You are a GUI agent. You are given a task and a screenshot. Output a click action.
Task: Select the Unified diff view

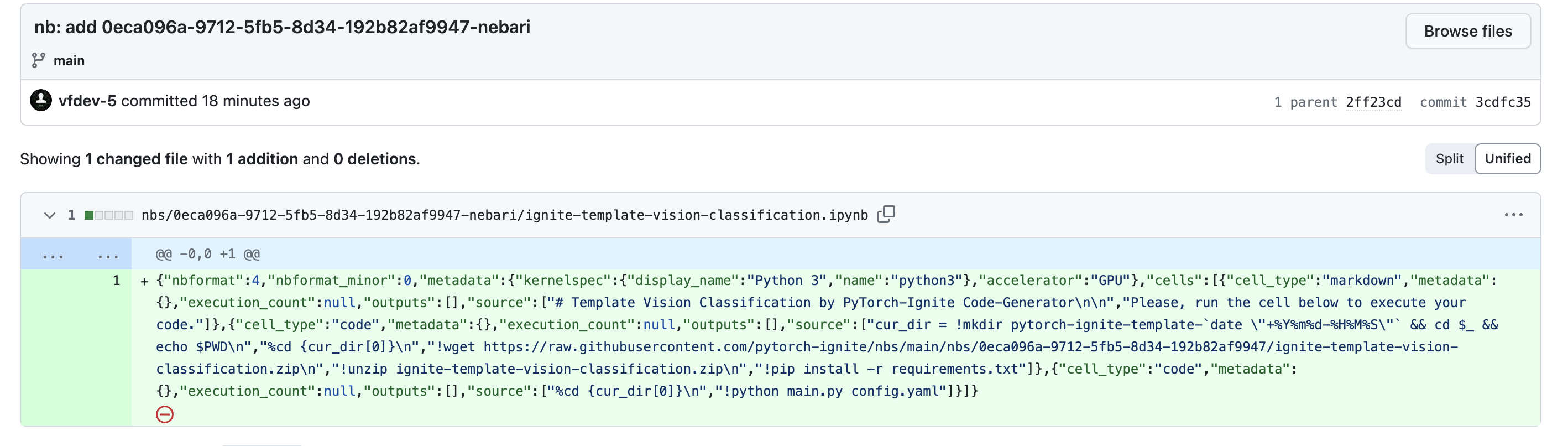pos(1507,159)
